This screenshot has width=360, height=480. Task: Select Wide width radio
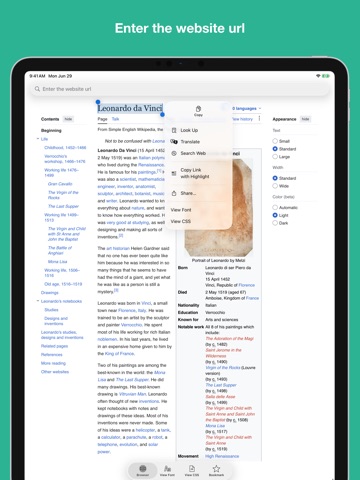tap(275, 186)
